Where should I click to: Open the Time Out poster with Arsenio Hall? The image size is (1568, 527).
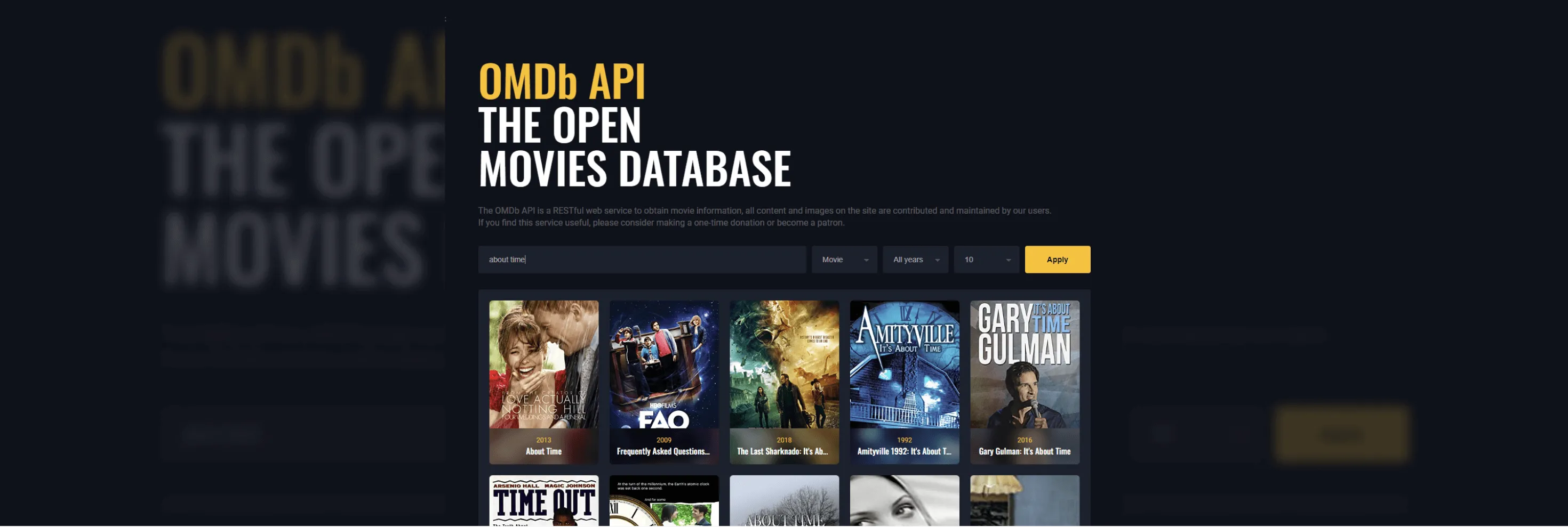(543, 501)
